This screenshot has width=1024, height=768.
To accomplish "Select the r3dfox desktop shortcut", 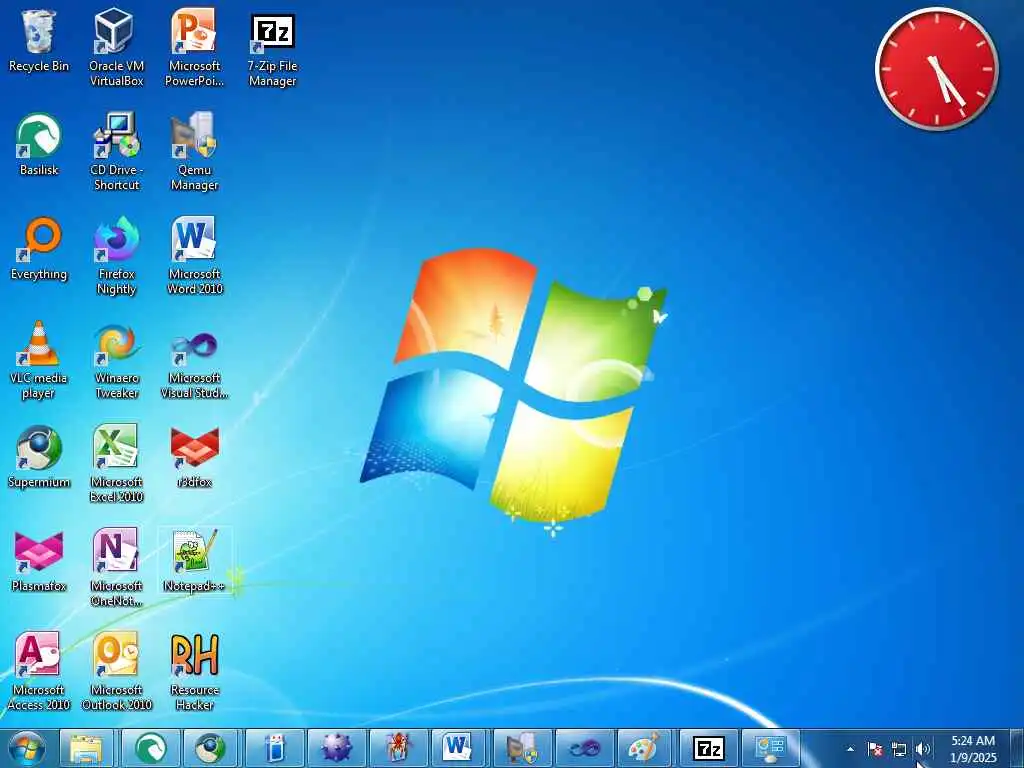I will (194, 457).
